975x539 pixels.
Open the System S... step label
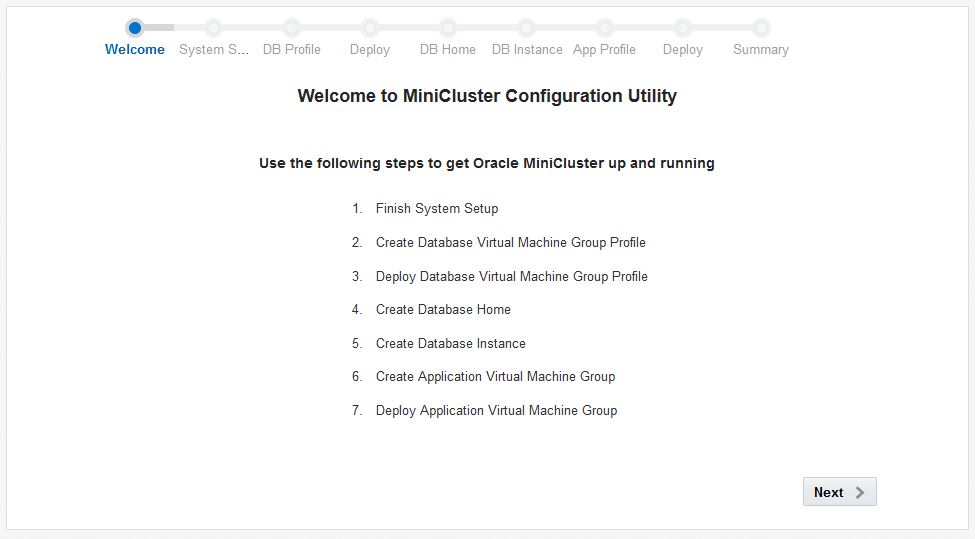[x=214, y=50]
